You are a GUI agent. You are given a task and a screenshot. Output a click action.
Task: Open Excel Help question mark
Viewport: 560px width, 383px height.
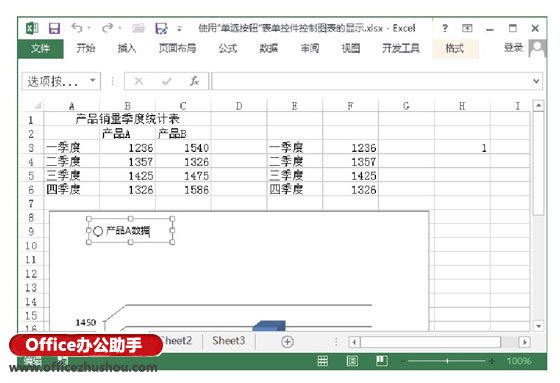click(x=445, y=28)
